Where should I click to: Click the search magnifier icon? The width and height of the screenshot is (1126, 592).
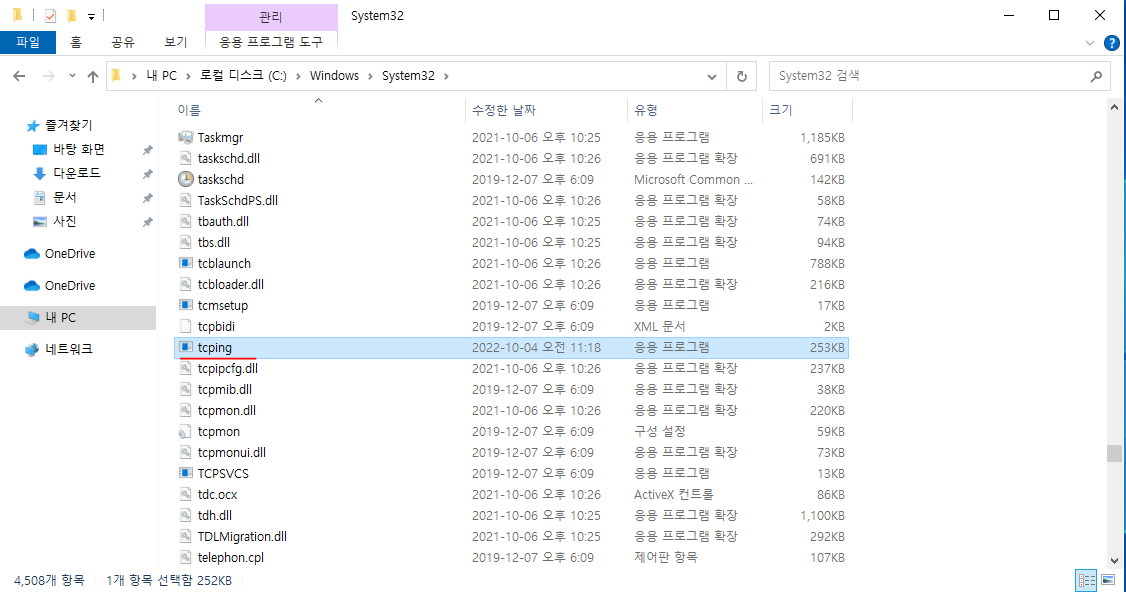1096,76
